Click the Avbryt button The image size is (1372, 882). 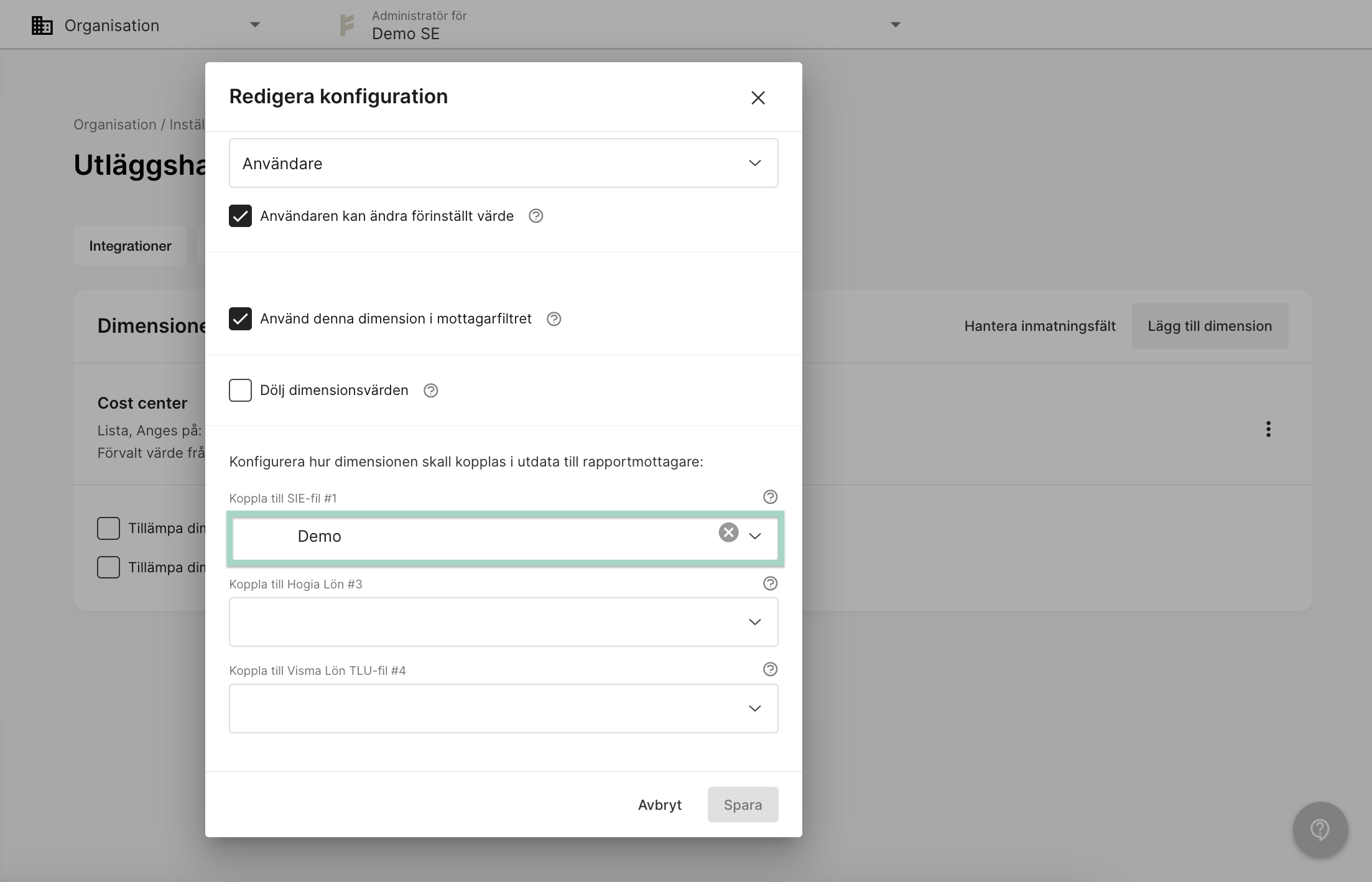pos(659,805)
